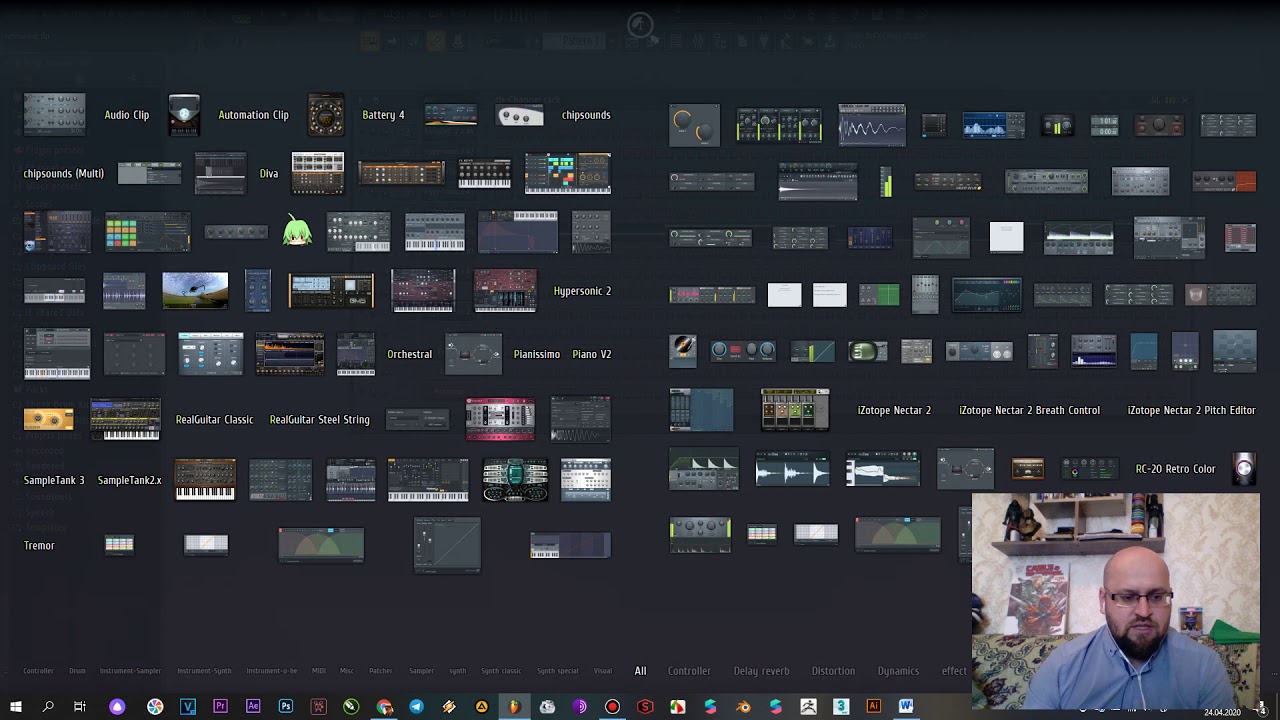Viewport: 1280px width, 720px height.
Task: Open Telegram from the taskbar
Action: pyautogui.click(x=416, y=707)
